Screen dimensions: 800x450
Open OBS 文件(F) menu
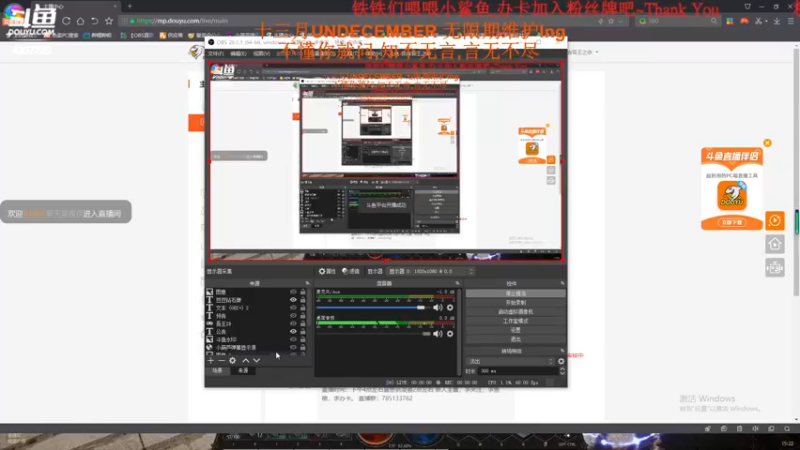coord(216,54)
